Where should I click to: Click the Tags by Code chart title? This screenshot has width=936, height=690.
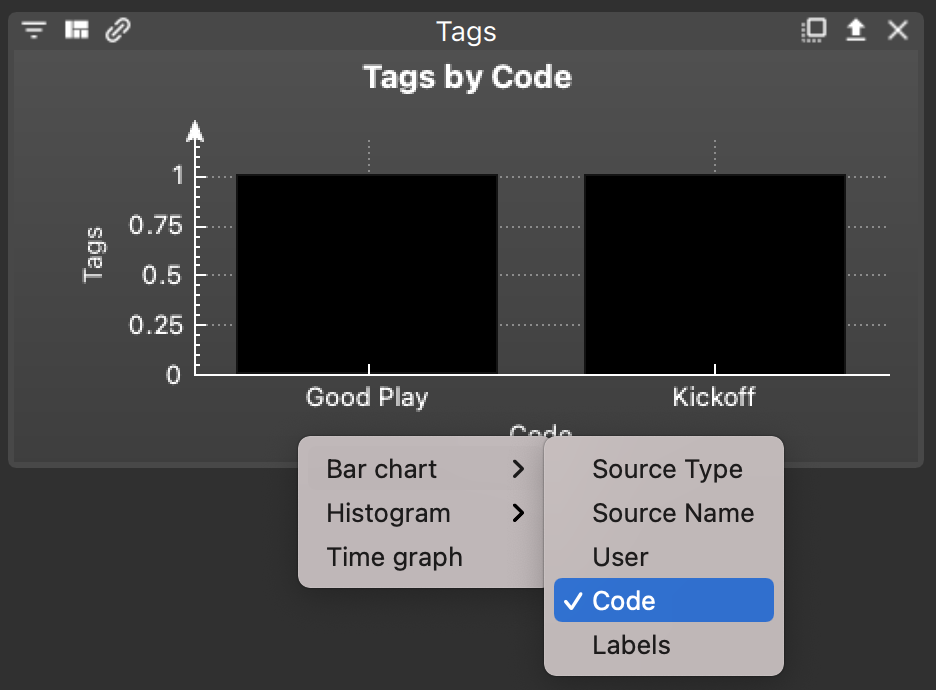pyautogui.click(x=467, y=78)
